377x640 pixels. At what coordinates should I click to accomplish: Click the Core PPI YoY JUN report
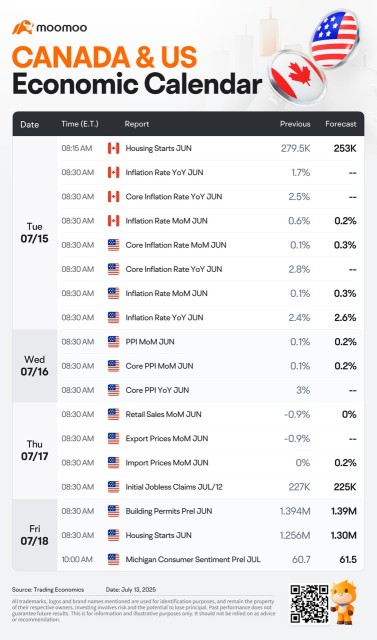(x=157, y=390)
